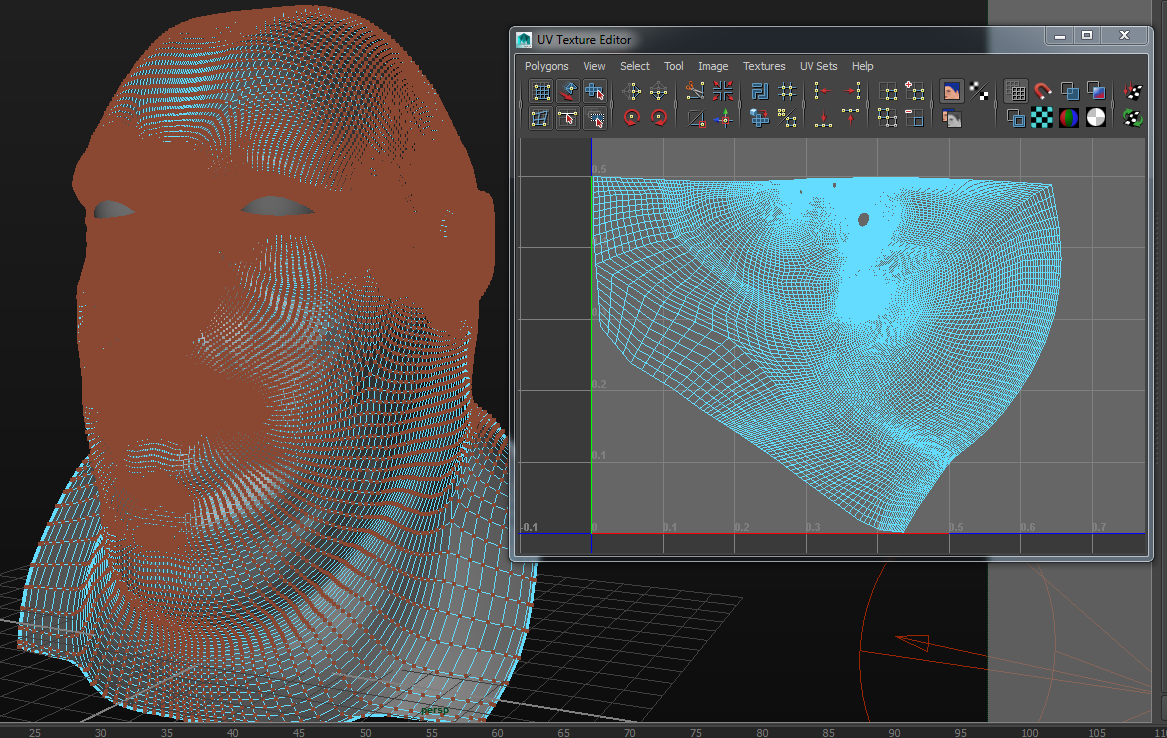Open the Select menu
Image resolution: width=1167 pixels, height=738 pixels.
(635, 66)
